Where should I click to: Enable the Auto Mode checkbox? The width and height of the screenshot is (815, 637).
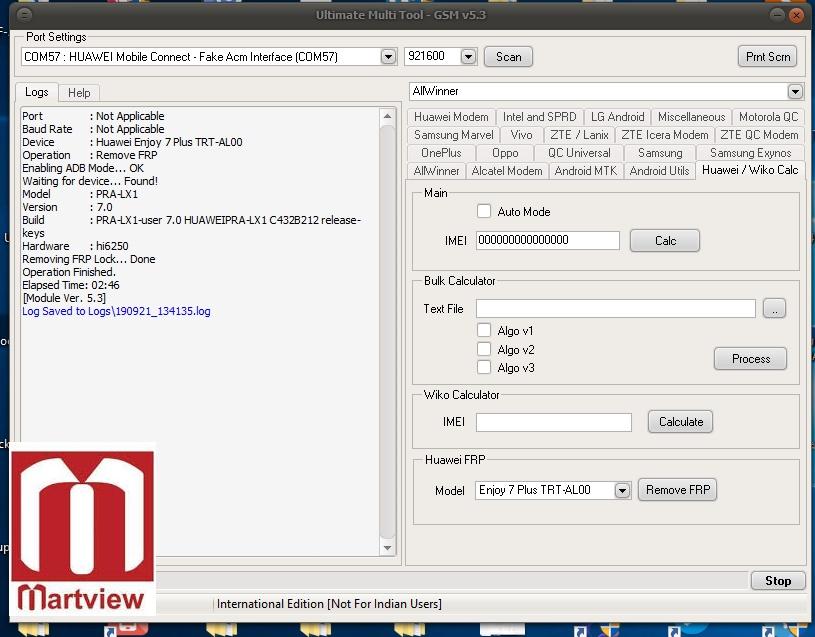point(484,211)
